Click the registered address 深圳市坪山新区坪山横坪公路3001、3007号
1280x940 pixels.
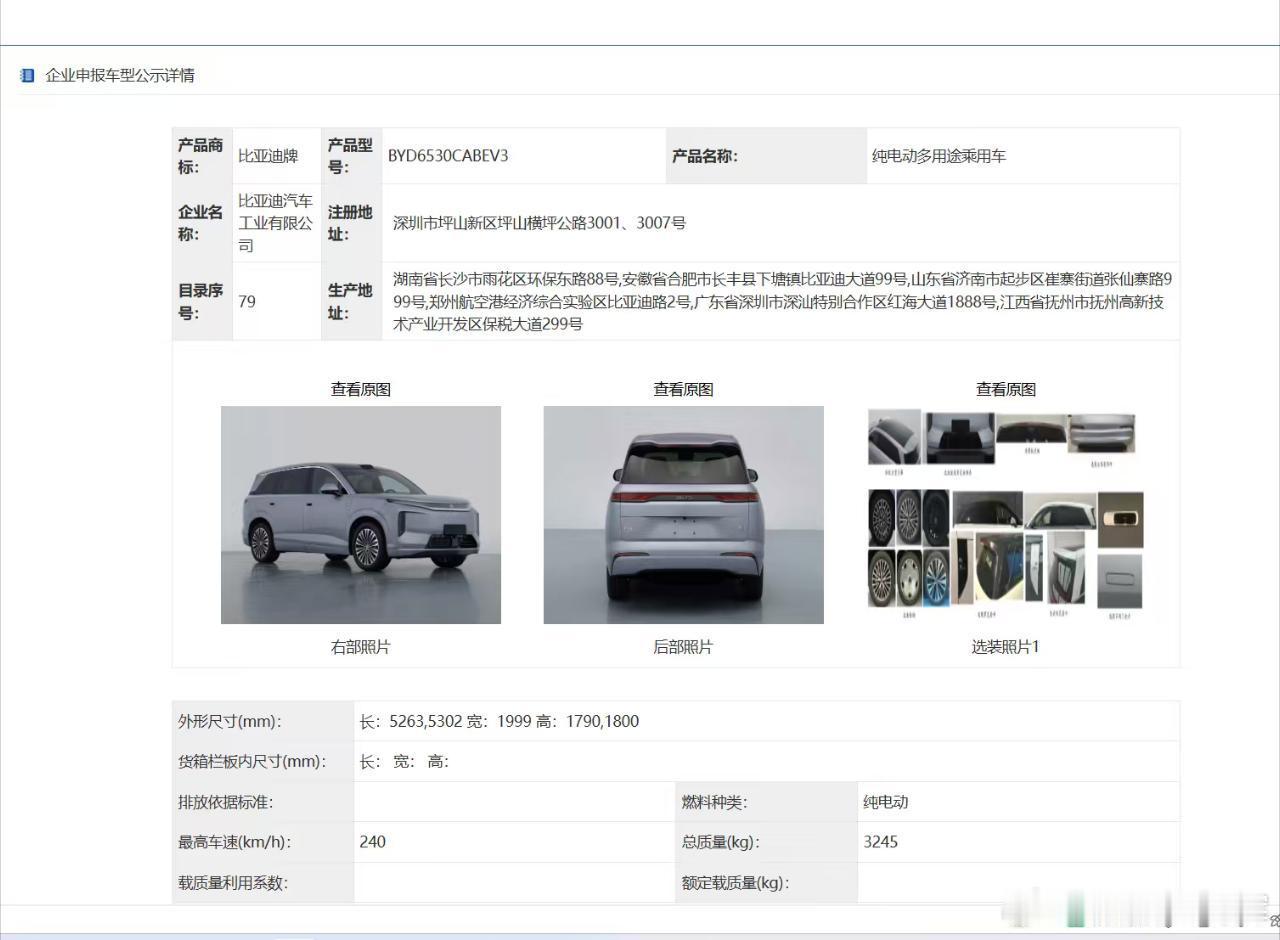[x=540, y=223]
